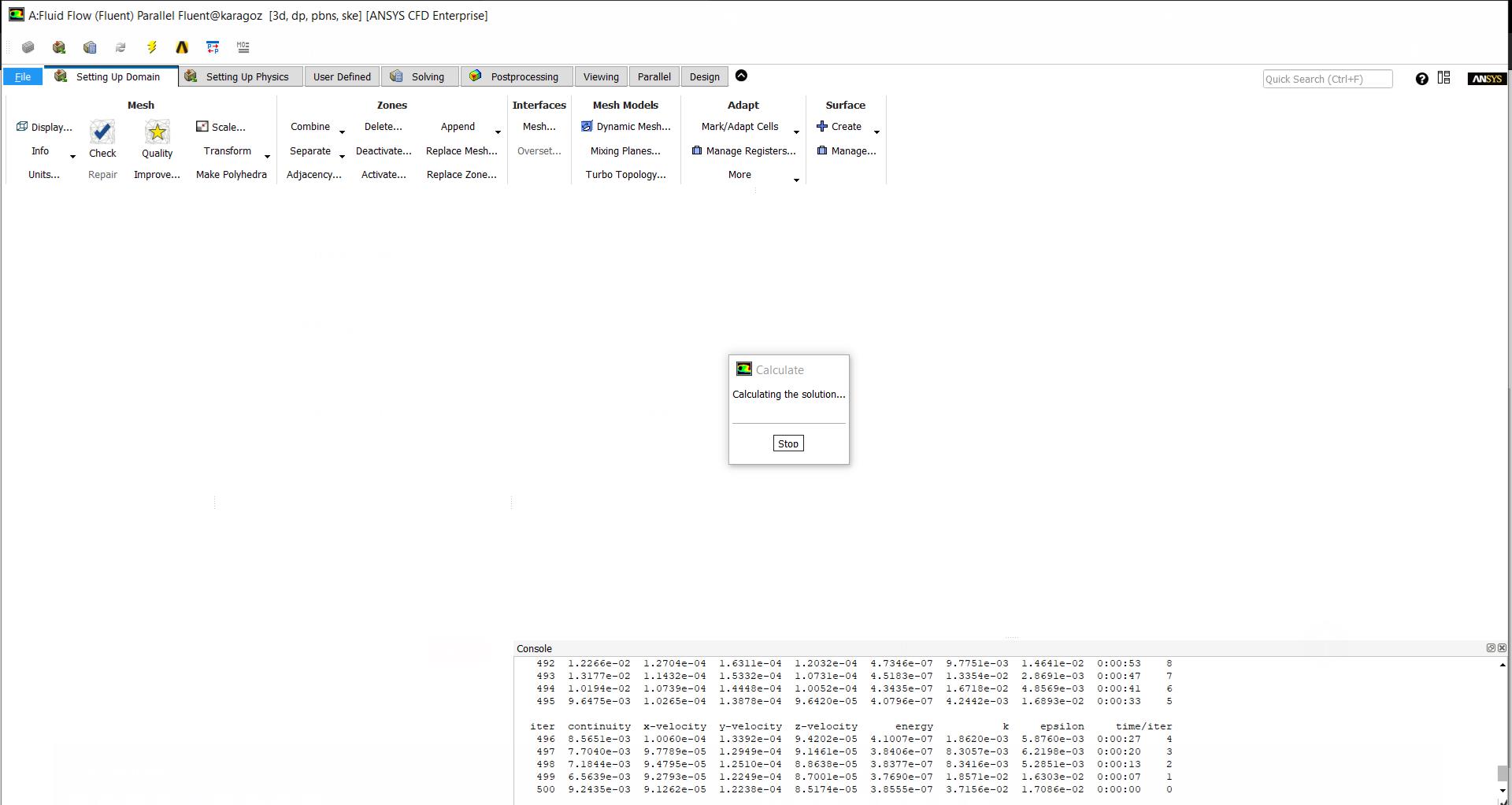Viewport: 1512px width, 805px height.
Task: Open the Dynamic Mesh settings
Action: click(626, 127)
